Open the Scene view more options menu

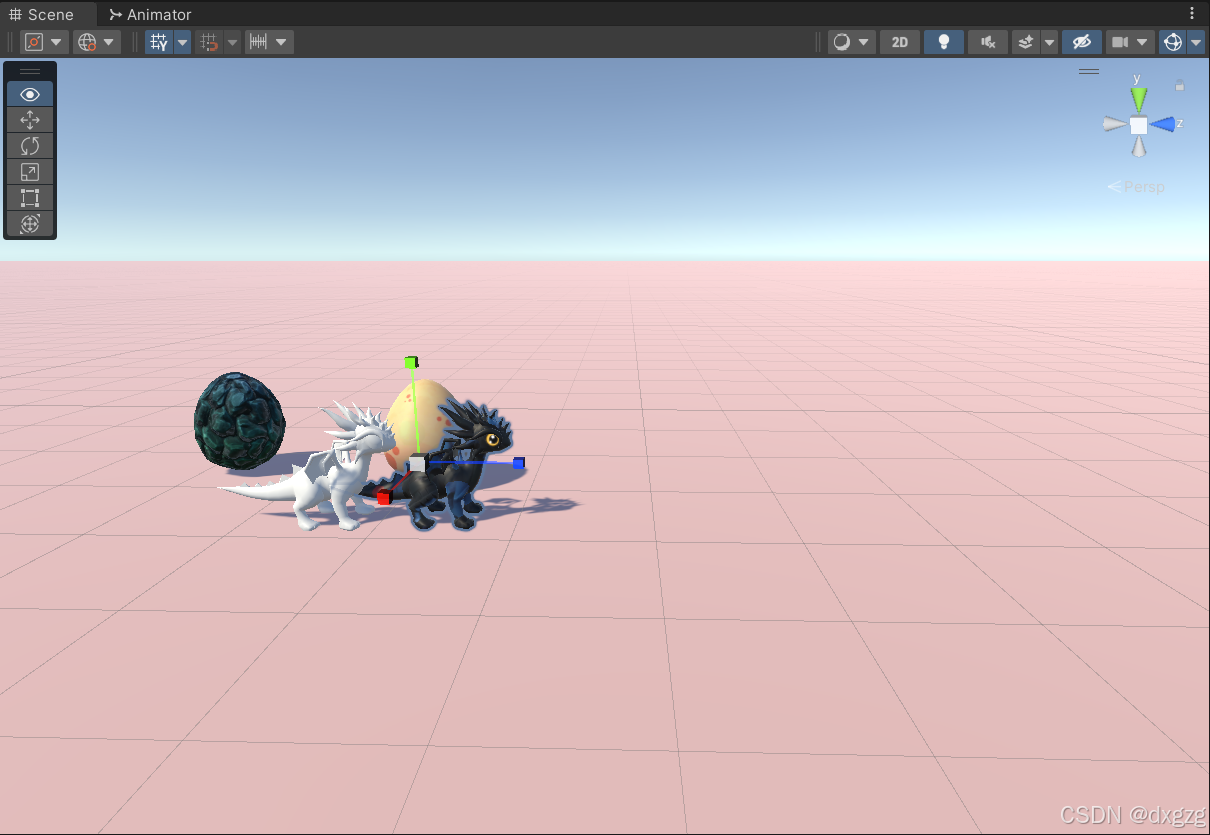point(1192,13)
